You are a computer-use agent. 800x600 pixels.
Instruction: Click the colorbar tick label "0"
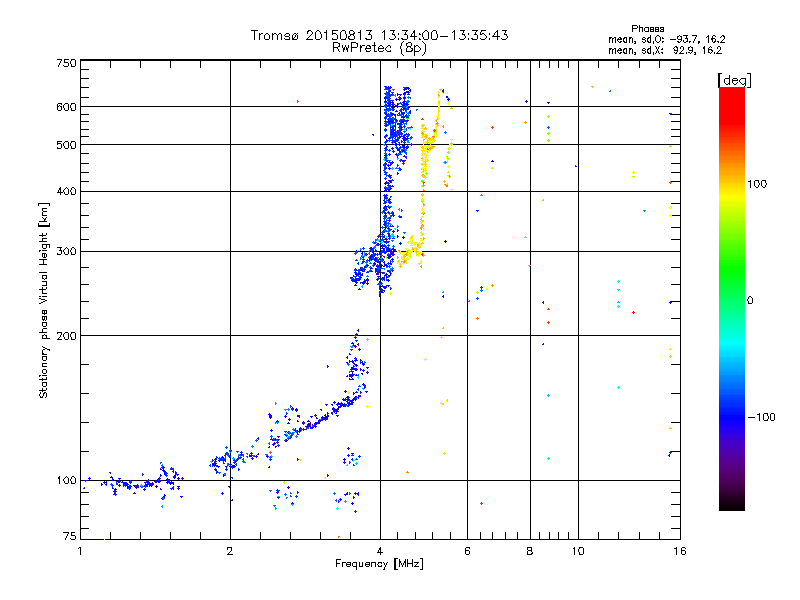pos(750,301)
